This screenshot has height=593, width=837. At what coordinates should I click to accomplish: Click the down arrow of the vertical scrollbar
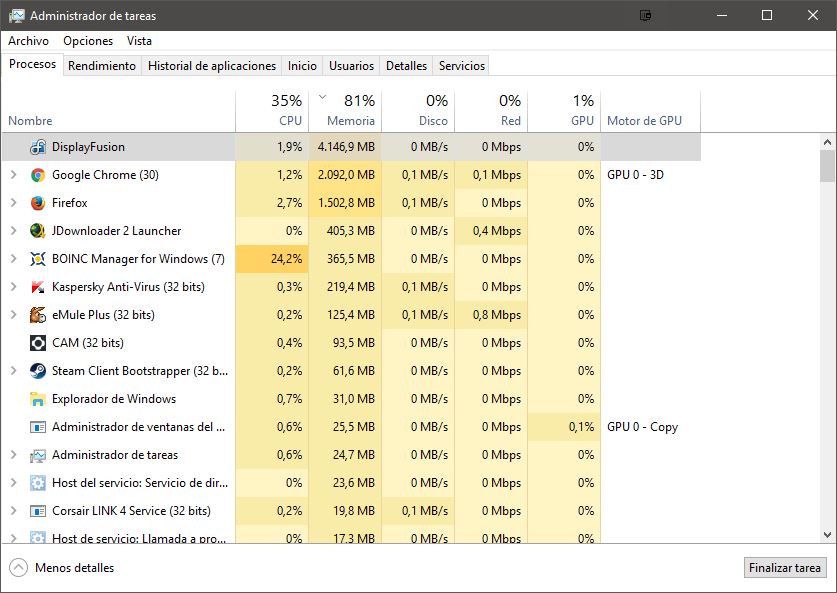(x=827, y=535)
